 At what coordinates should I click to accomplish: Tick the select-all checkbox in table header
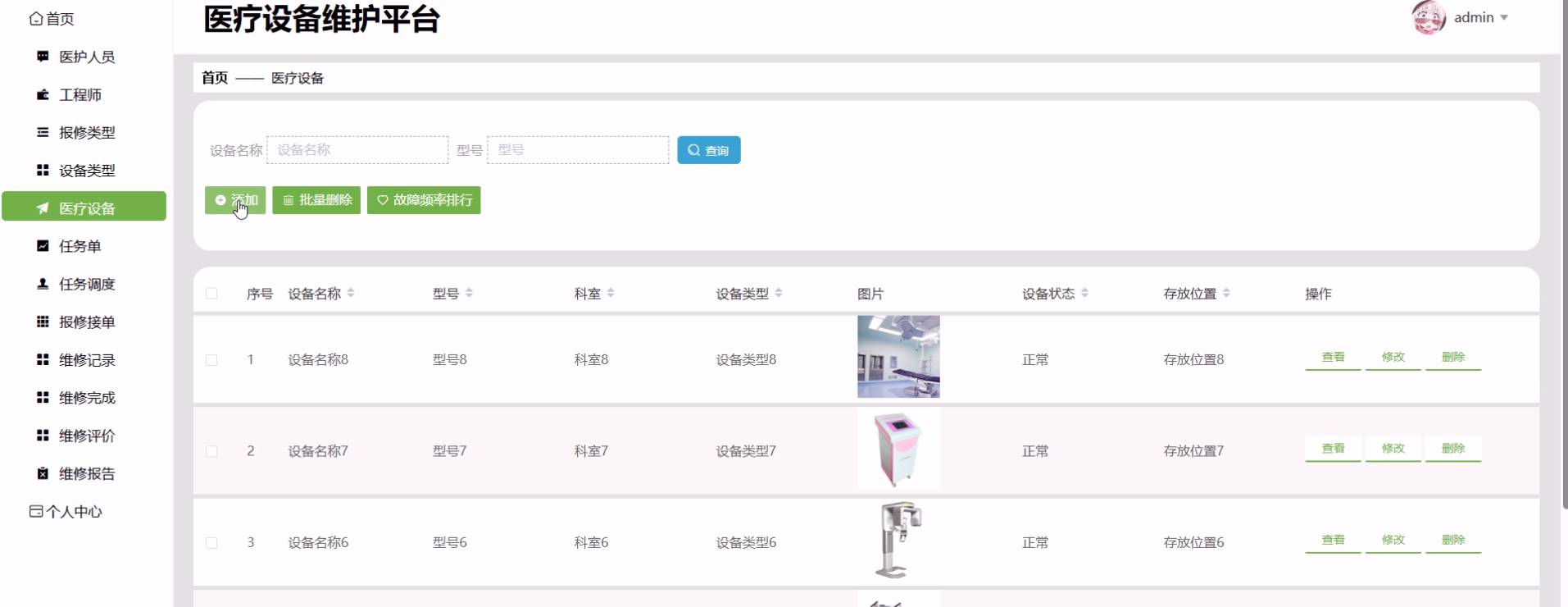211,294
